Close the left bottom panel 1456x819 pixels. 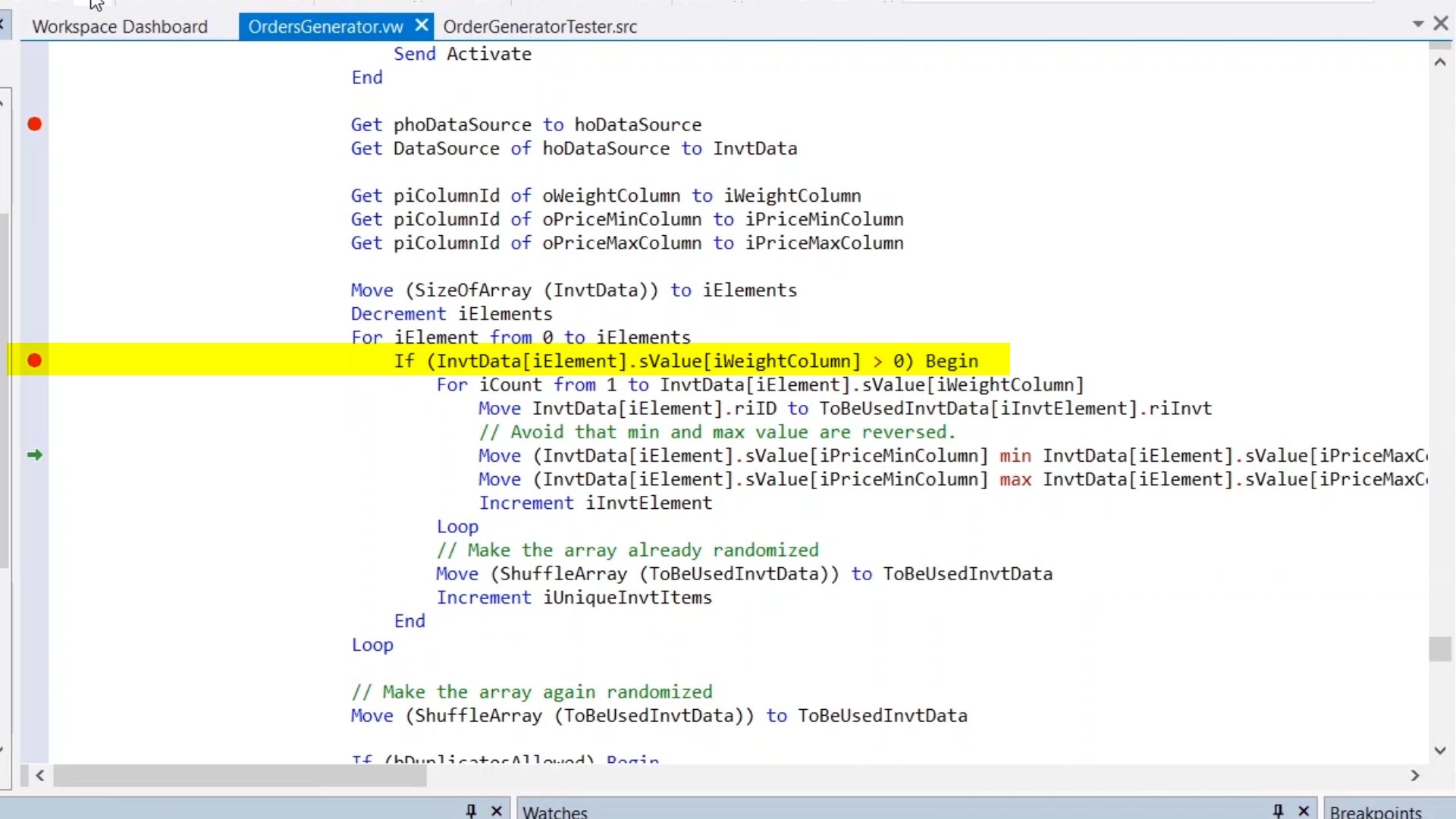497,811
